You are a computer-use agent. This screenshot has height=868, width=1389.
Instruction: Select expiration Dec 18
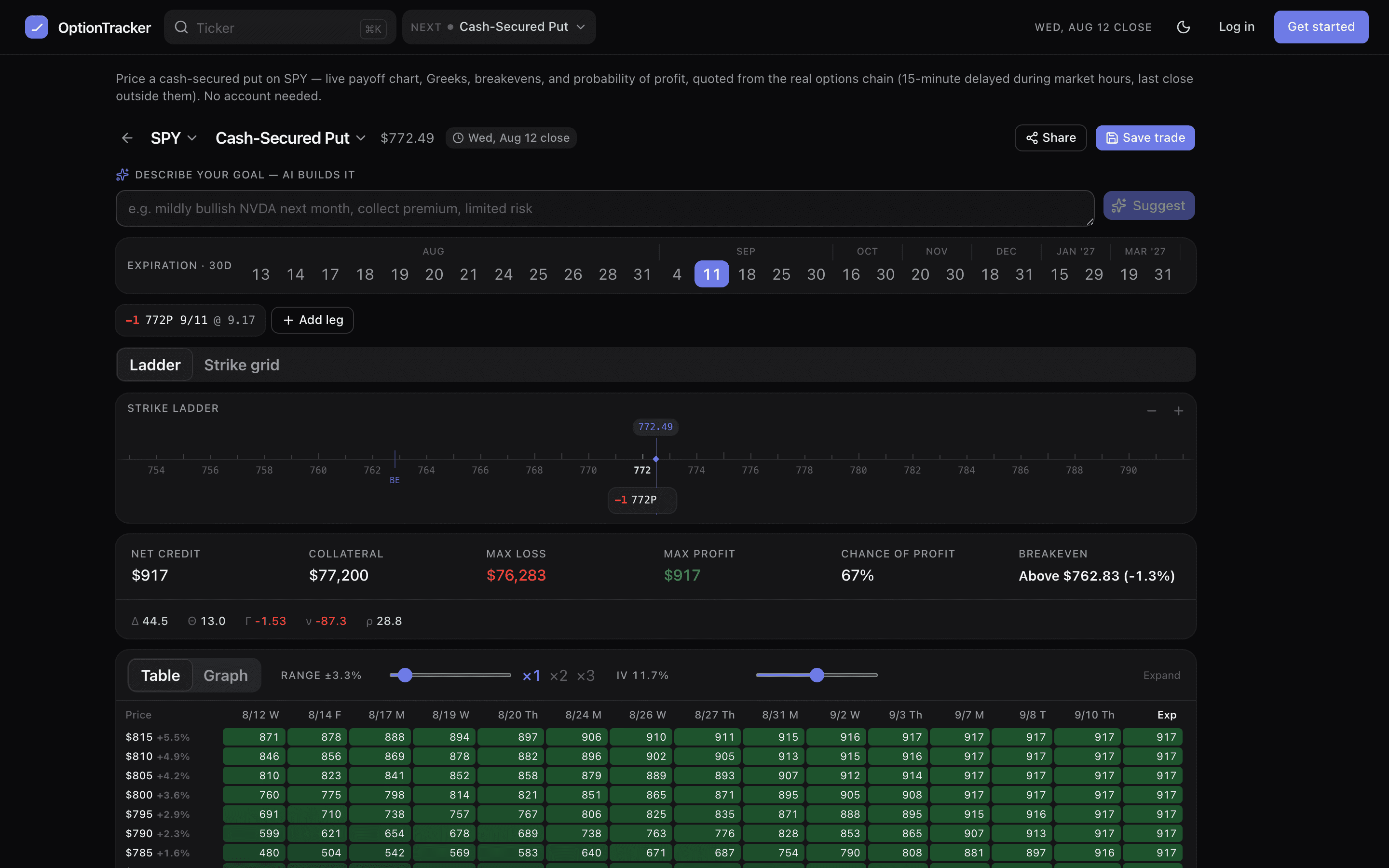coord(990,274)
